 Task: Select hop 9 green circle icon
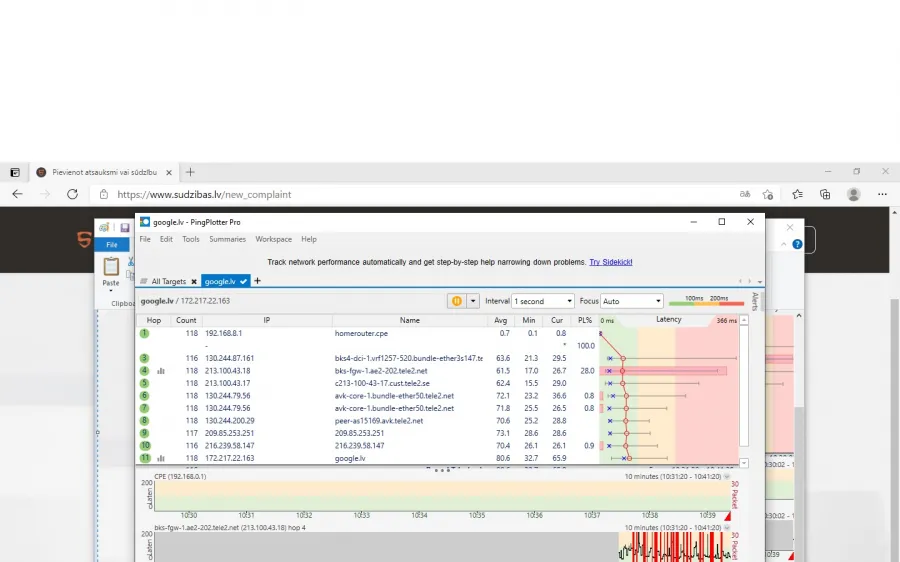point(144,433)
